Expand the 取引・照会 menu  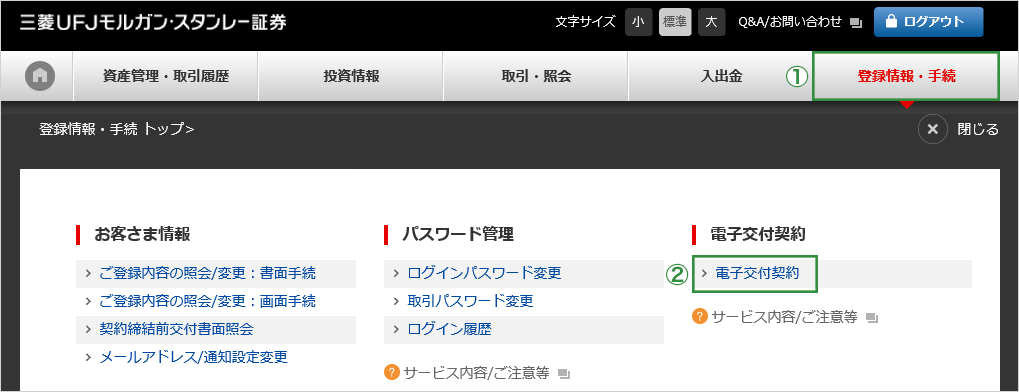[535, 77]
